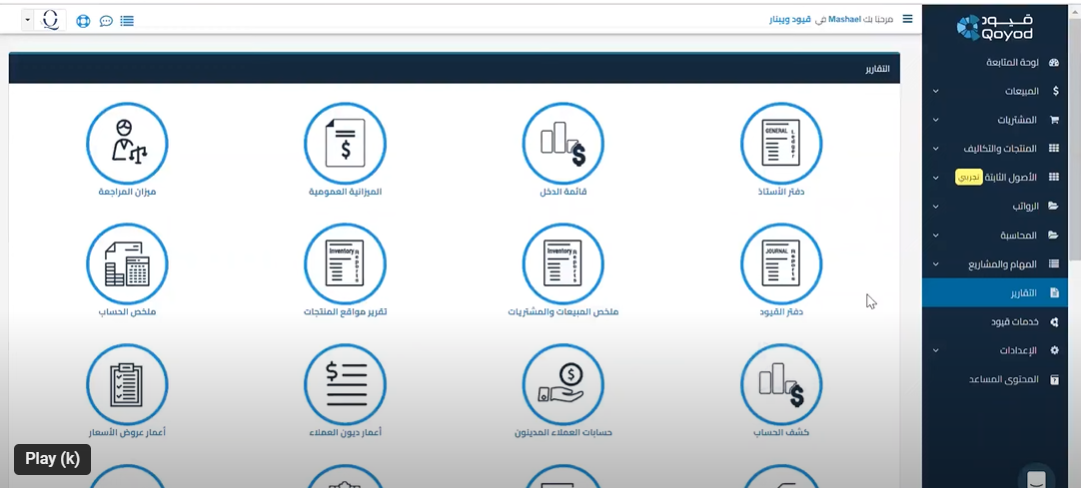Screen dimensions: 1081x488
Task: Click the help lifebuoy icon in top bar
Action: click(83, 20)
